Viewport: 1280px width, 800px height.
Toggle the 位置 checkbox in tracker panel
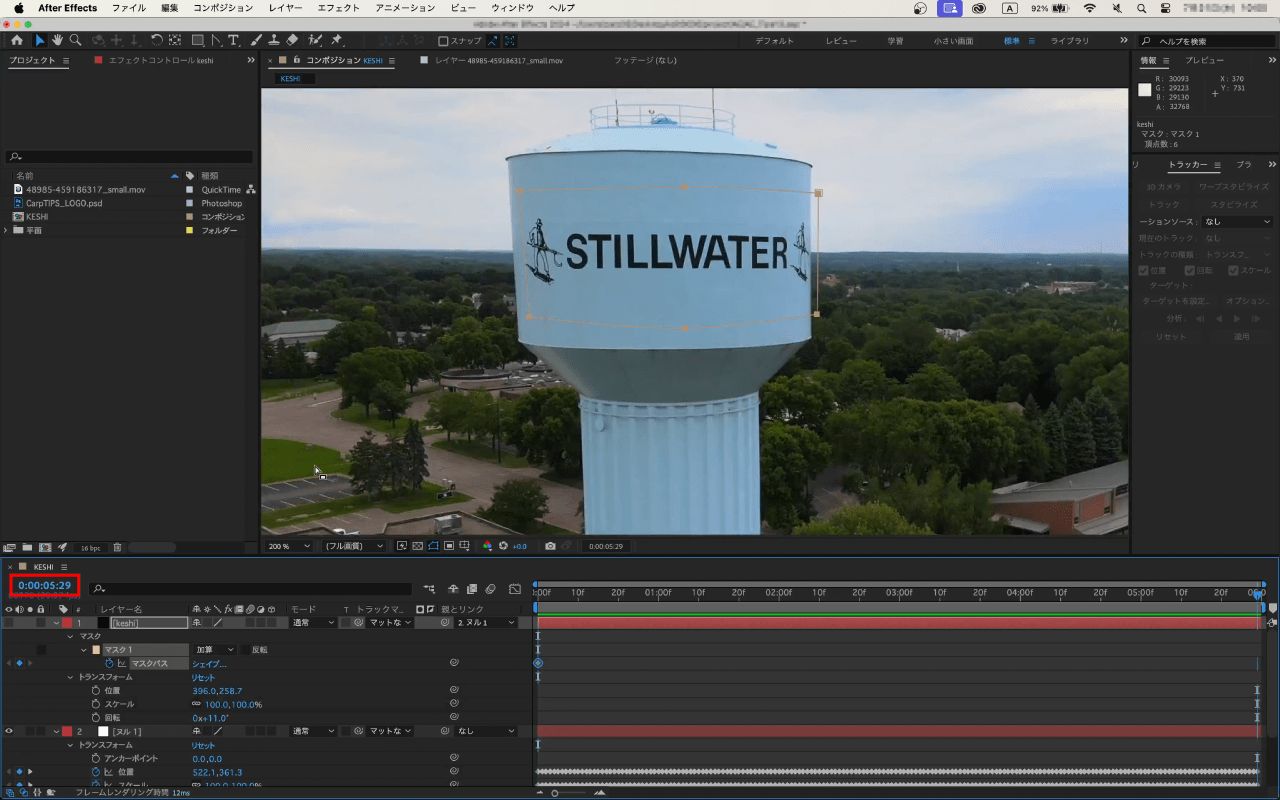[x=1144, y=270]
